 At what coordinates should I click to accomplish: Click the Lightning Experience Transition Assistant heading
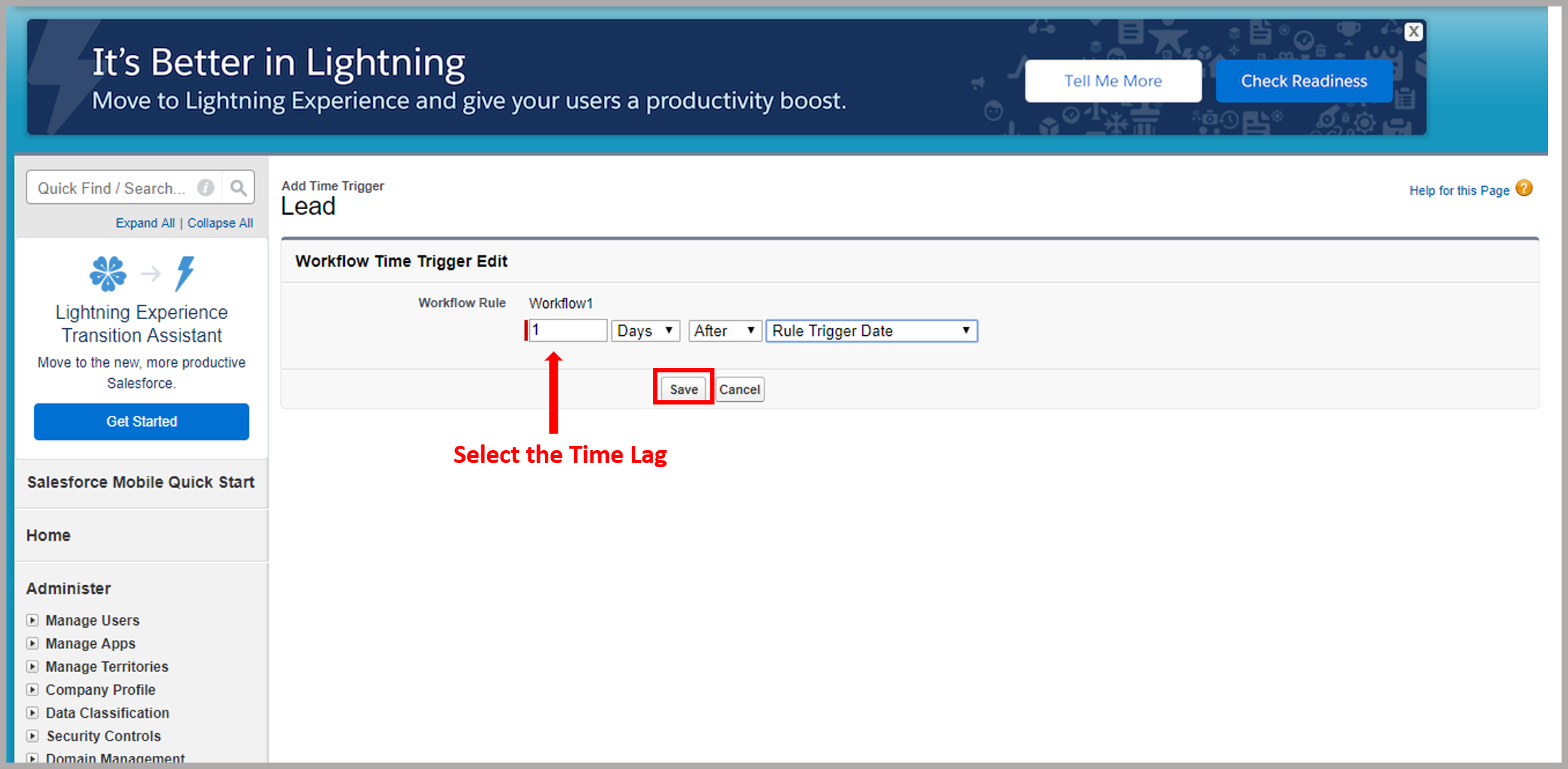click(141, 324)
